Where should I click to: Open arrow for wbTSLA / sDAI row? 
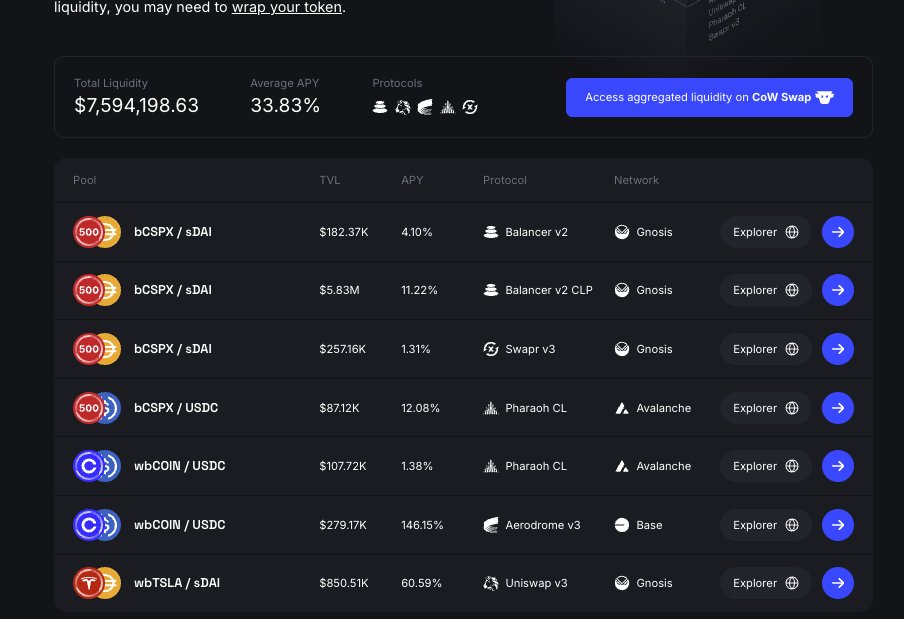[838, 583]
